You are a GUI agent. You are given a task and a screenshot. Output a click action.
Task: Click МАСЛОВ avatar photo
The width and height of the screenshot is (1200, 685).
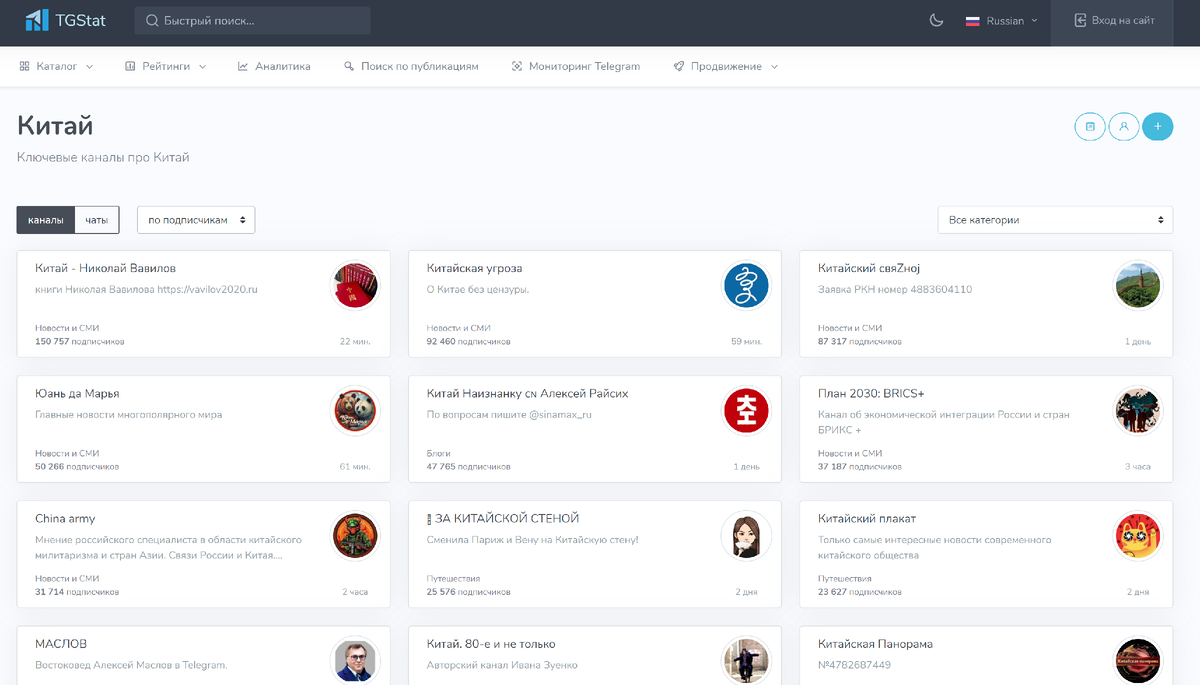(355, 661)
